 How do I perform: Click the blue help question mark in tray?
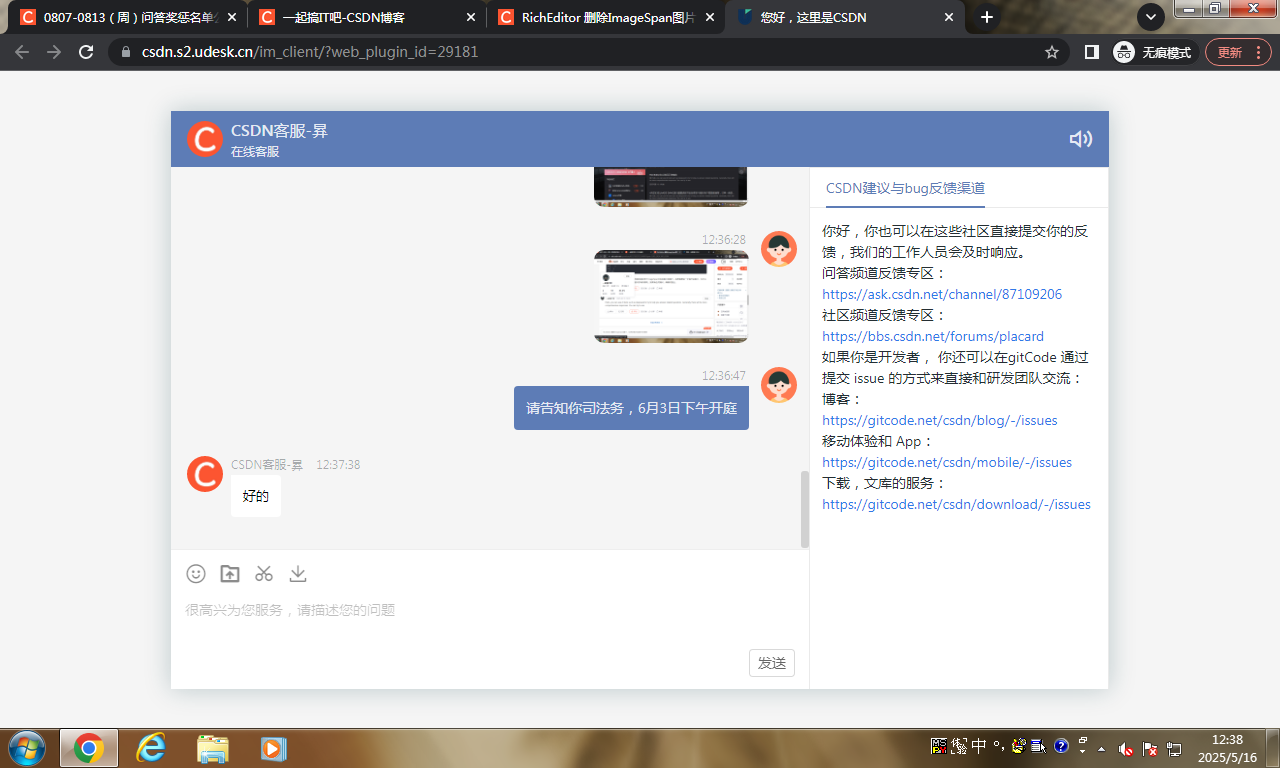pos(1061,746)
